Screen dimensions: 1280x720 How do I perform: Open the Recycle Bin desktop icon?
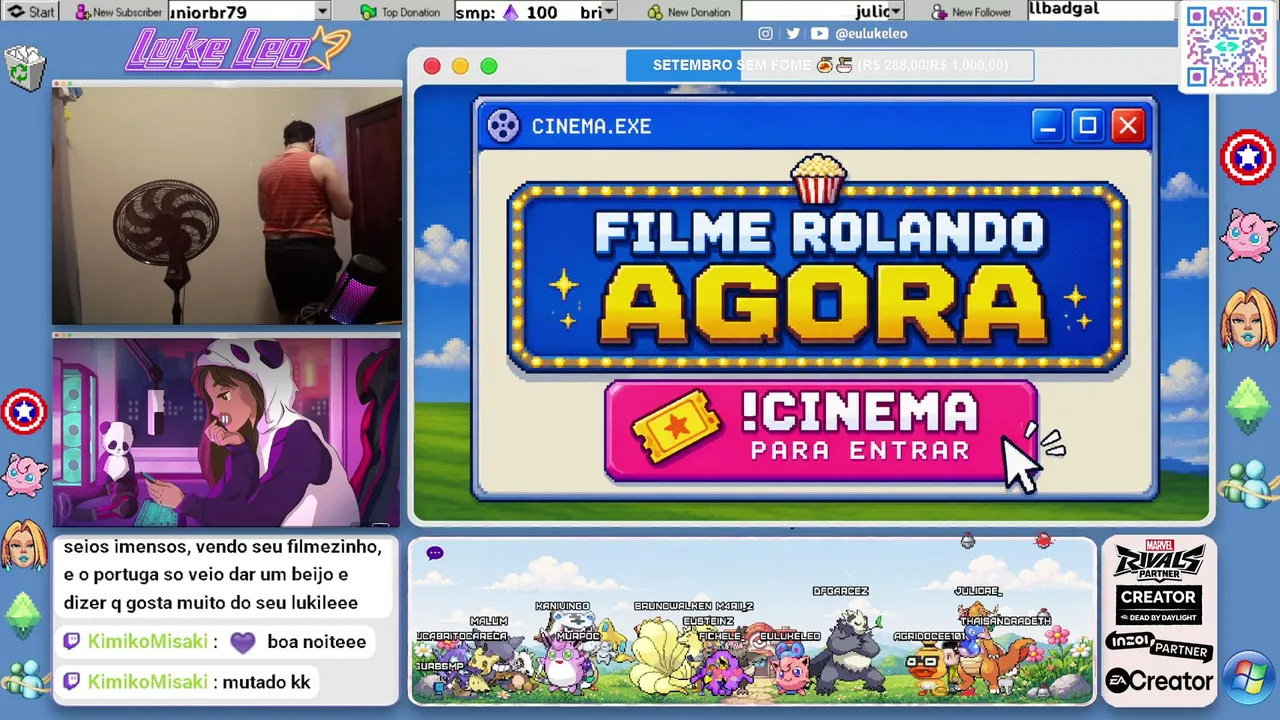(24, 67)
